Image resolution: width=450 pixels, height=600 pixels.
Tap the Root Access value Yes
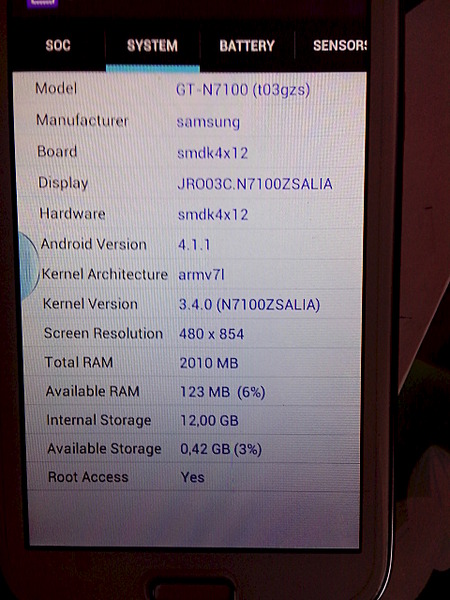pyautogui.click(x=192, y=477)
